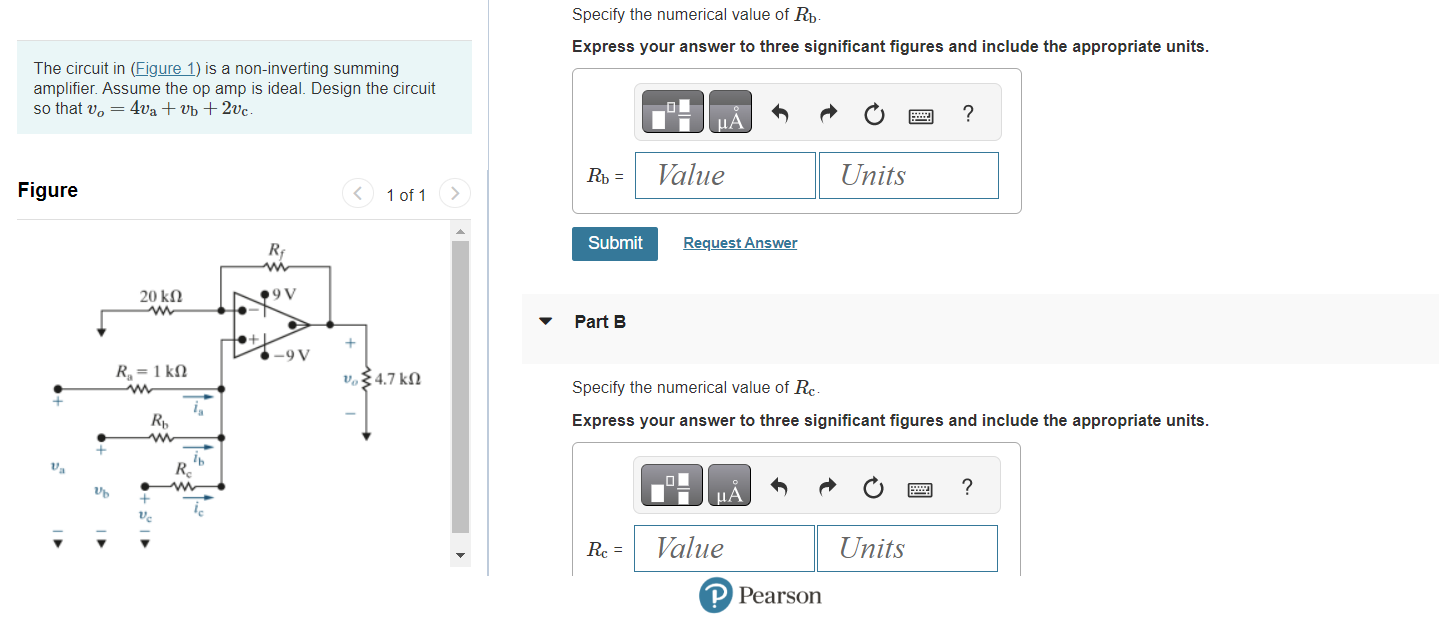
Task: Click the help question mark in Part B toolbar
Action: 967,487
